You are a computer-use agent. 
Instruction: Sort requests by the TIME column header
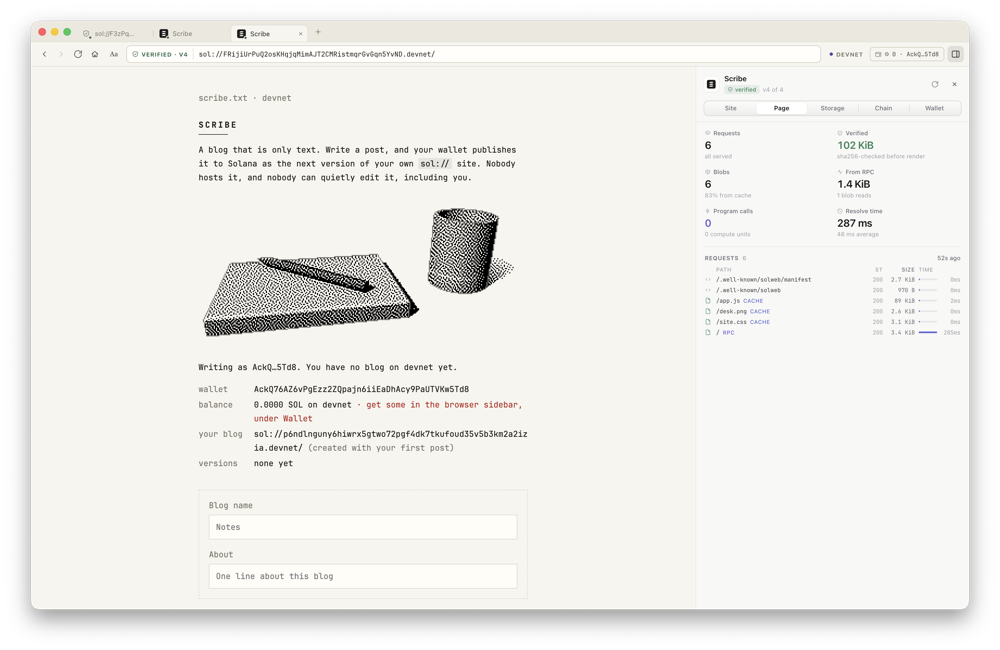coord(925,269)
